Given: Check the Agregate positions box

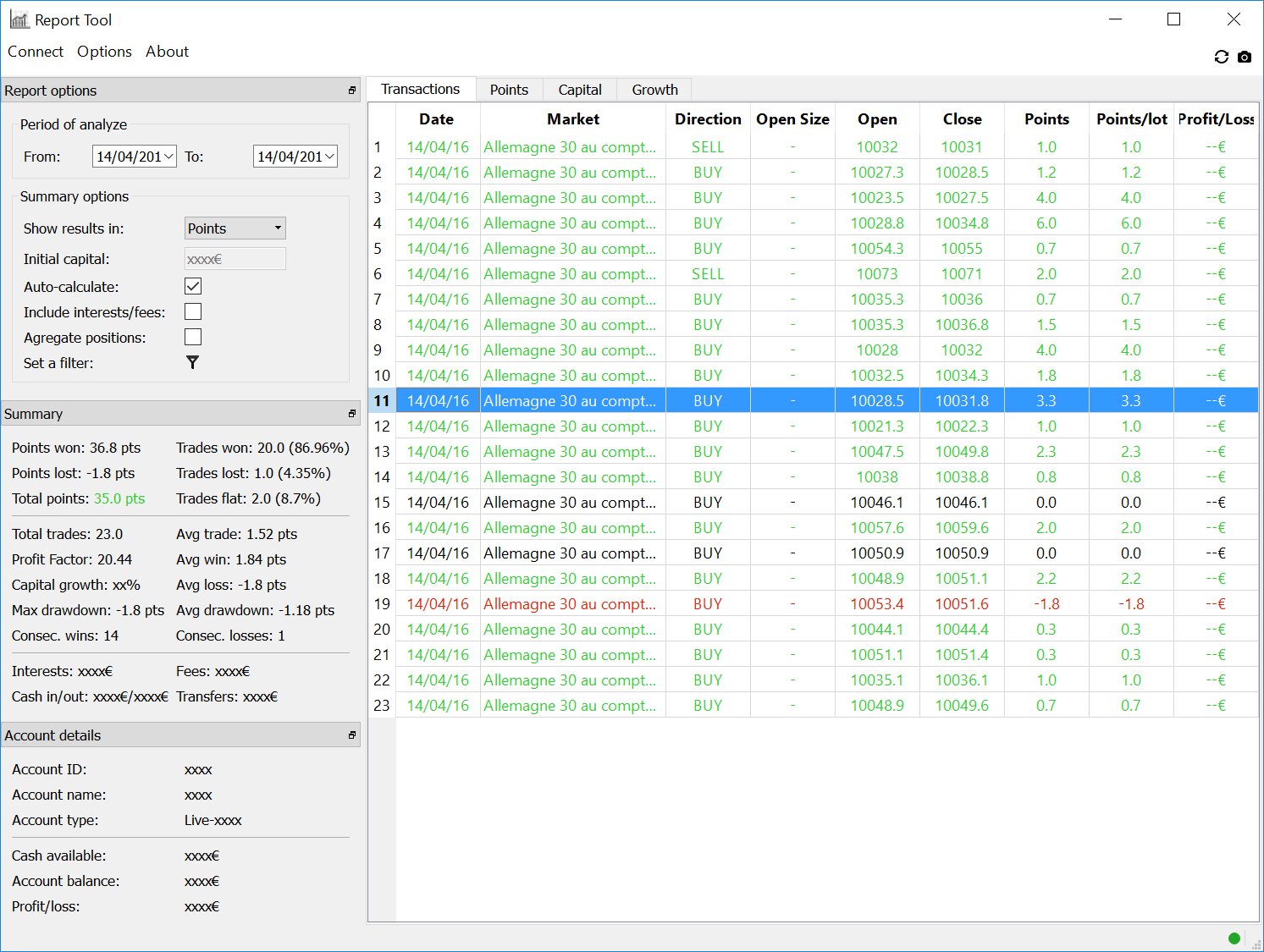Looking at the screenshot, I should 193,338.
